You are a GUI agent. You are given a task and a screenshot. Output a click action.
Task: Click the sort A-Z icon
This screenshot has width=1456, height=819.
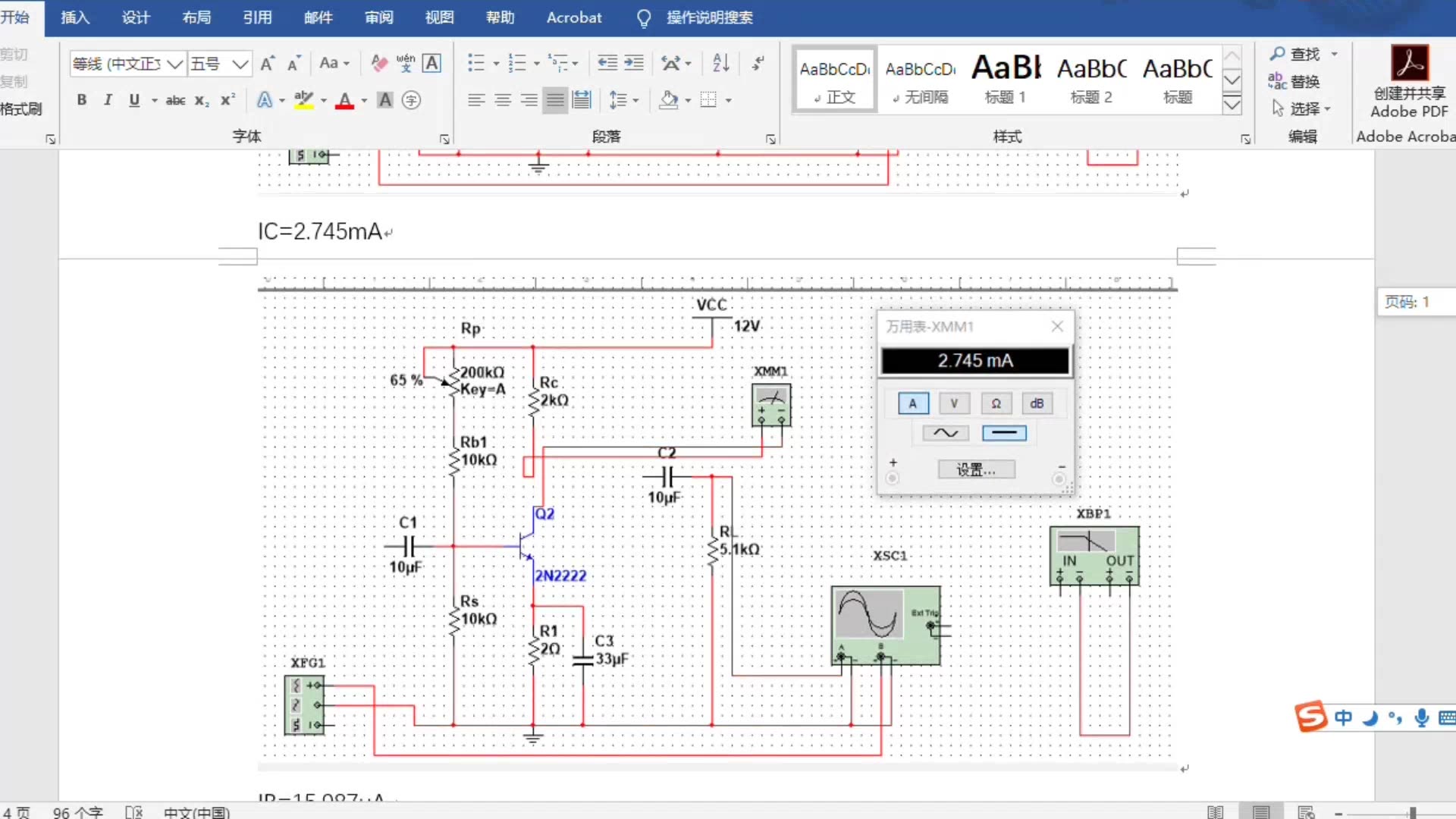(721, 63)
